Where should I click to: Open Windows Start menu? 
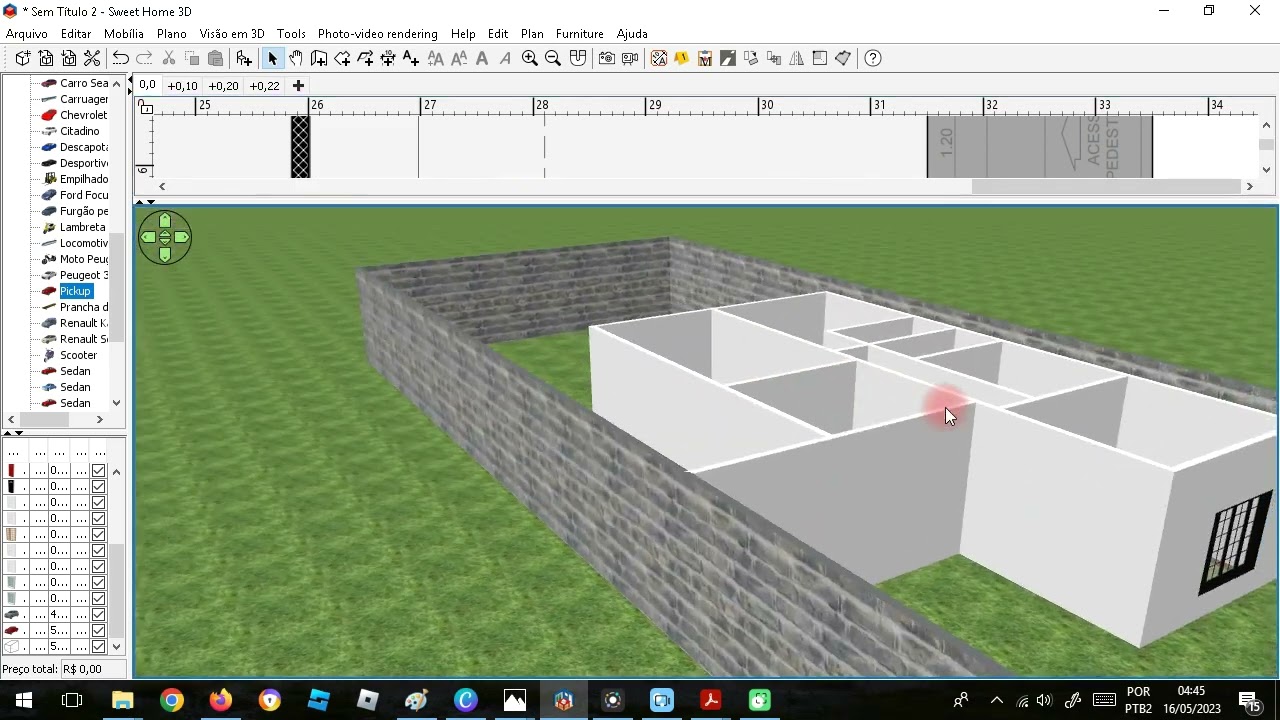click(x=24, y=700)
